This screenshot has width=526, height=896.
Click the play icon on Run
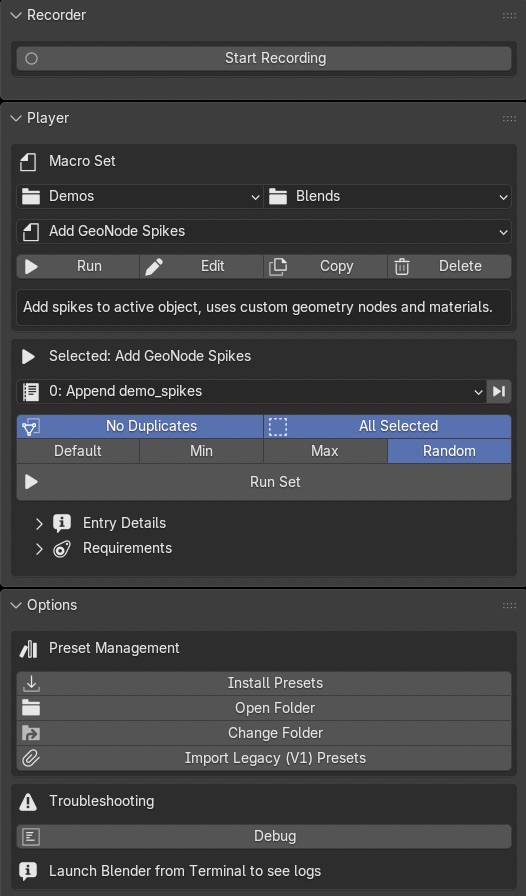click(31, 266)
